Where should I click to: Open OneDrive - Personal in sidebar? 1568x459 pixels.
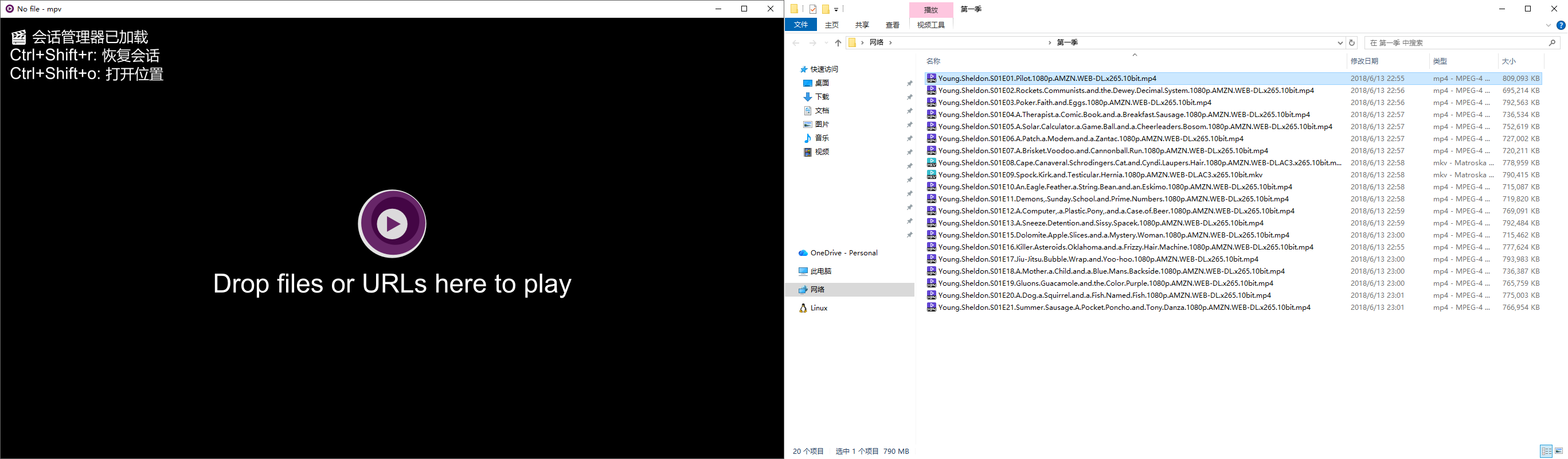tap(843, 253)
